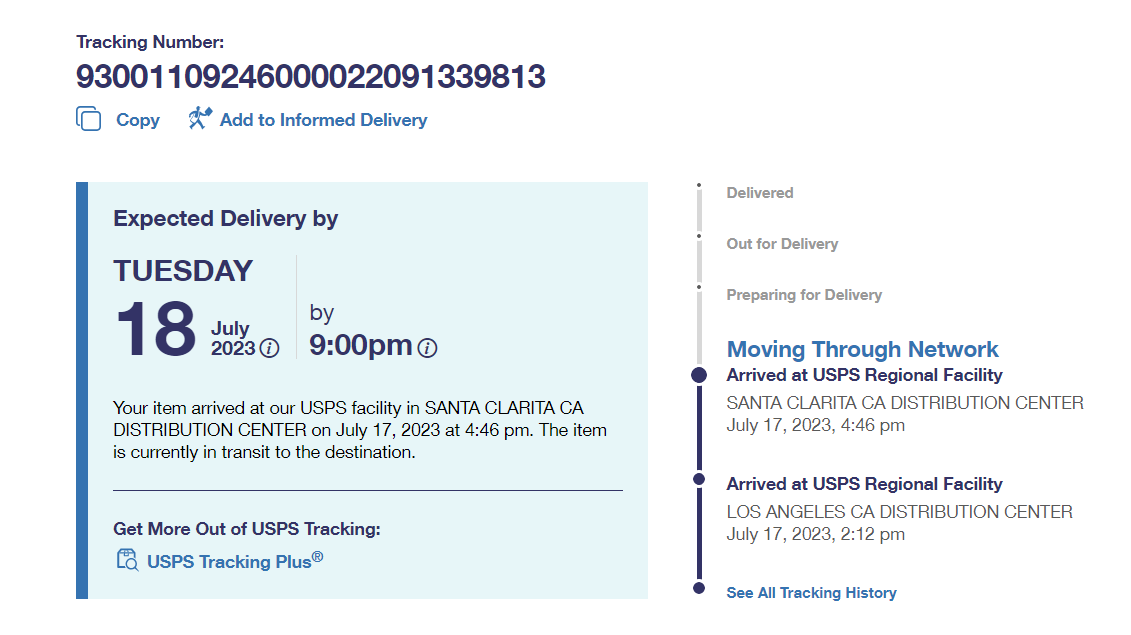Click the Informed Delivery mail carrier icon
Image resolution: width=1131 pixels, height=635 pixels.
[x=200, y=119]
